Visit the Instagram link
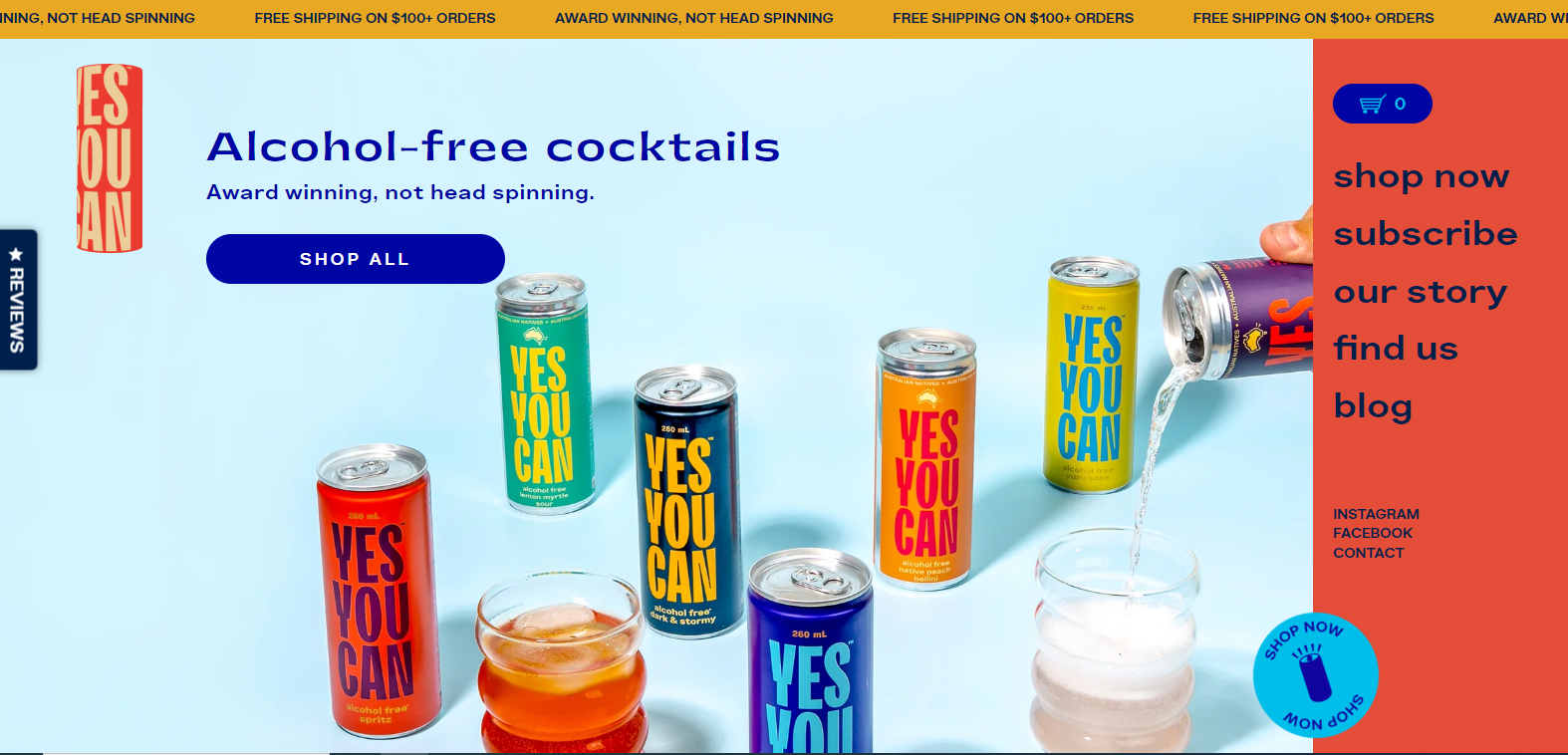The height and width of the screenshot is (755, 1568). click(x=1376, y=514)
